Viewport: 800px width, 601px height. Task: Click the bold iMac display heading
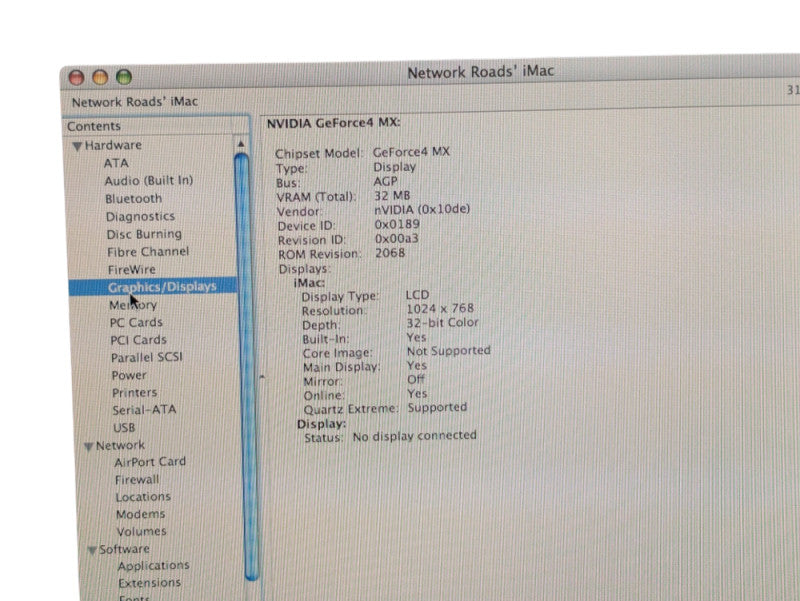coord(309,283)
